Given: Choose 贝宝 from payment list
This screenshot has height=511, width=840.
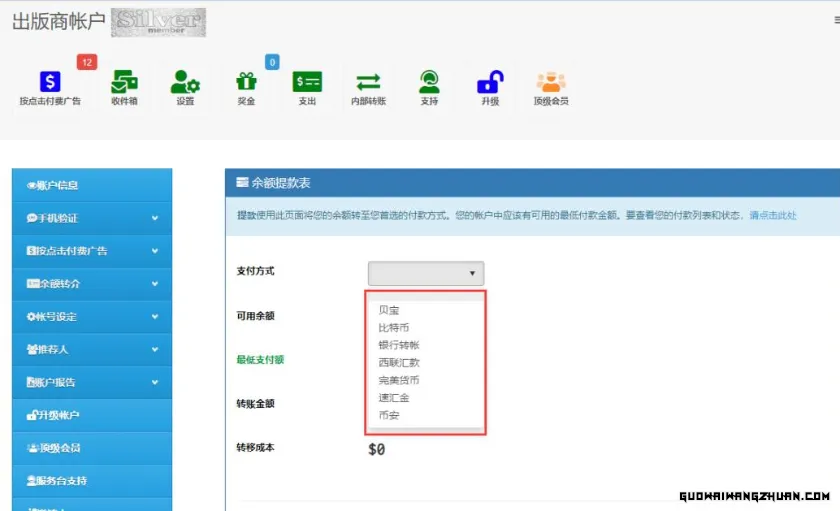Looking at the screenshot, I should click(389, 310).
